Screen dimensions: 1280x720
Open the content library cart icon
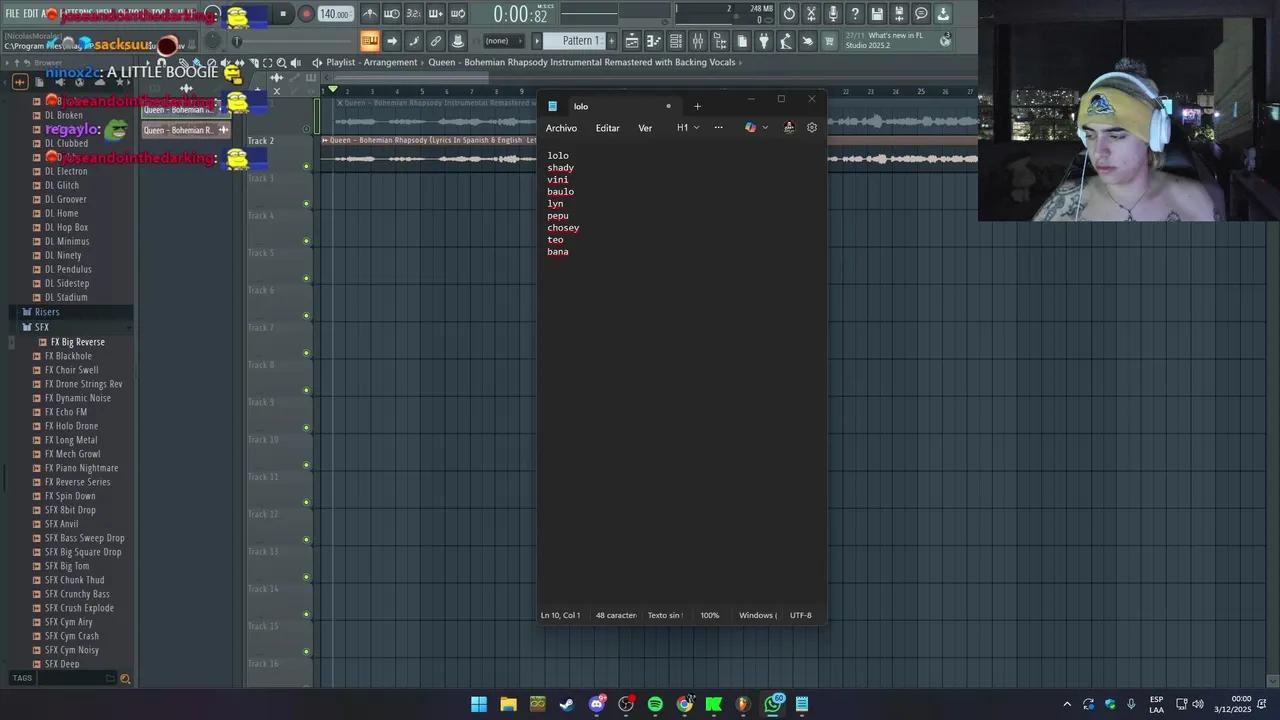tap(829, 41)
